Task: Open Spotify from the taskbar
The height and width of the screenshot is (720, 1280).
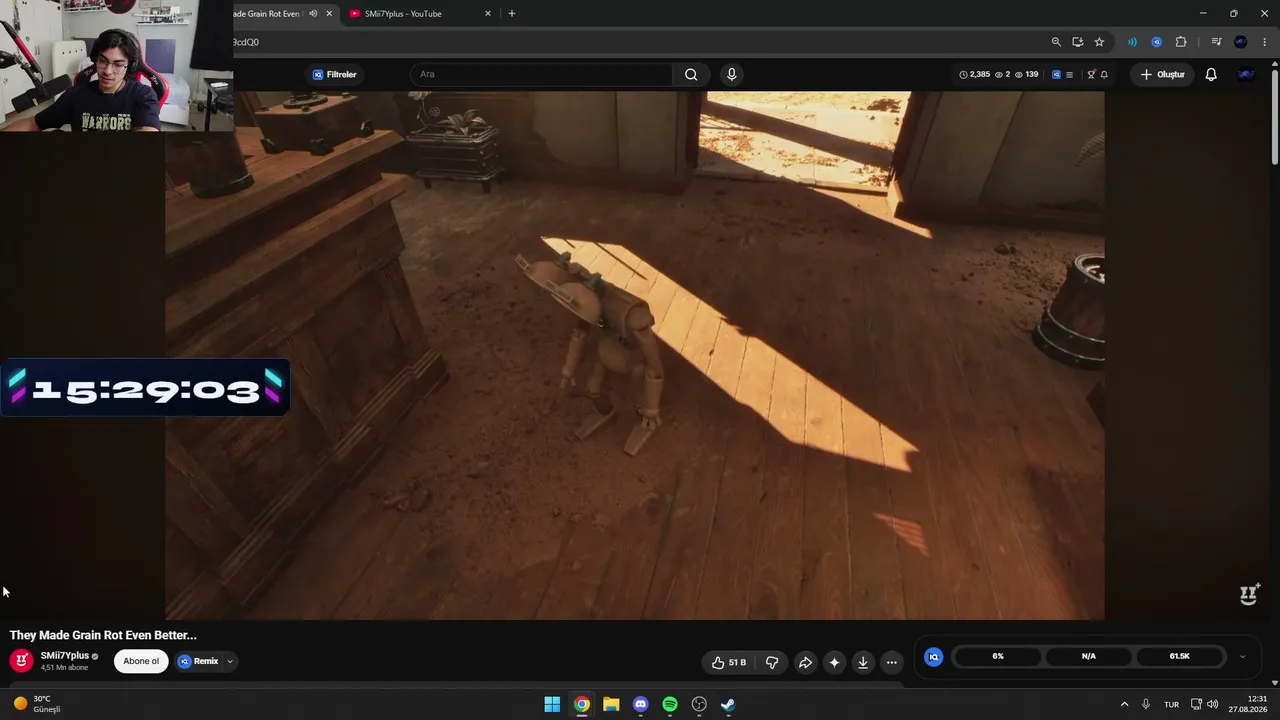Action: pyautogui.click(x=670, y=704)
